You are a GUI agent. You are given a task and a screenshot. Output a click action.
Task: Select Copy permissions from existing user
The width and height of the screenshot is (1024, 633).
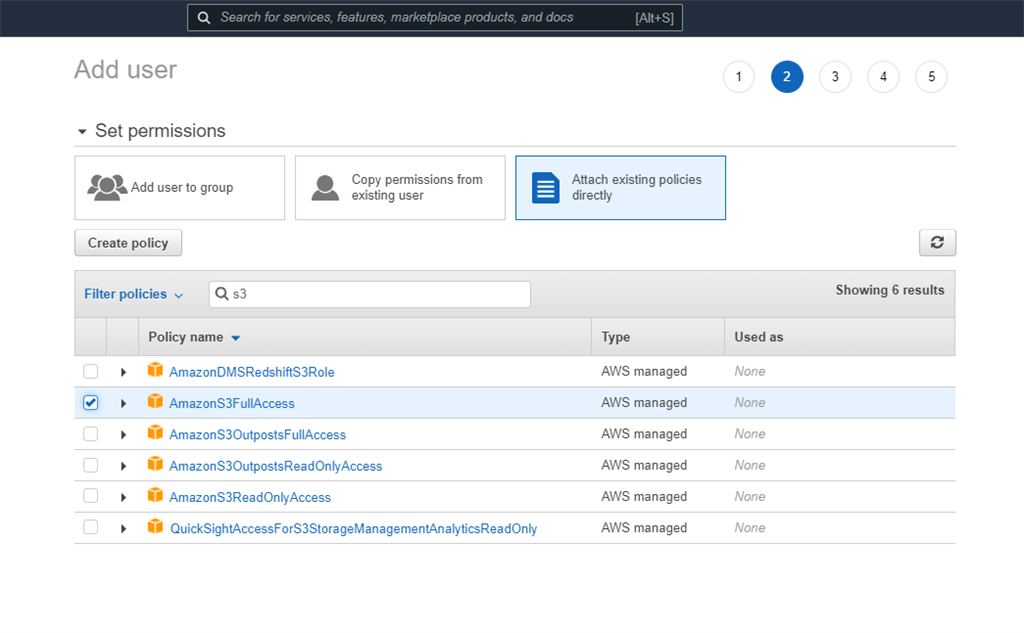point(399,187)
